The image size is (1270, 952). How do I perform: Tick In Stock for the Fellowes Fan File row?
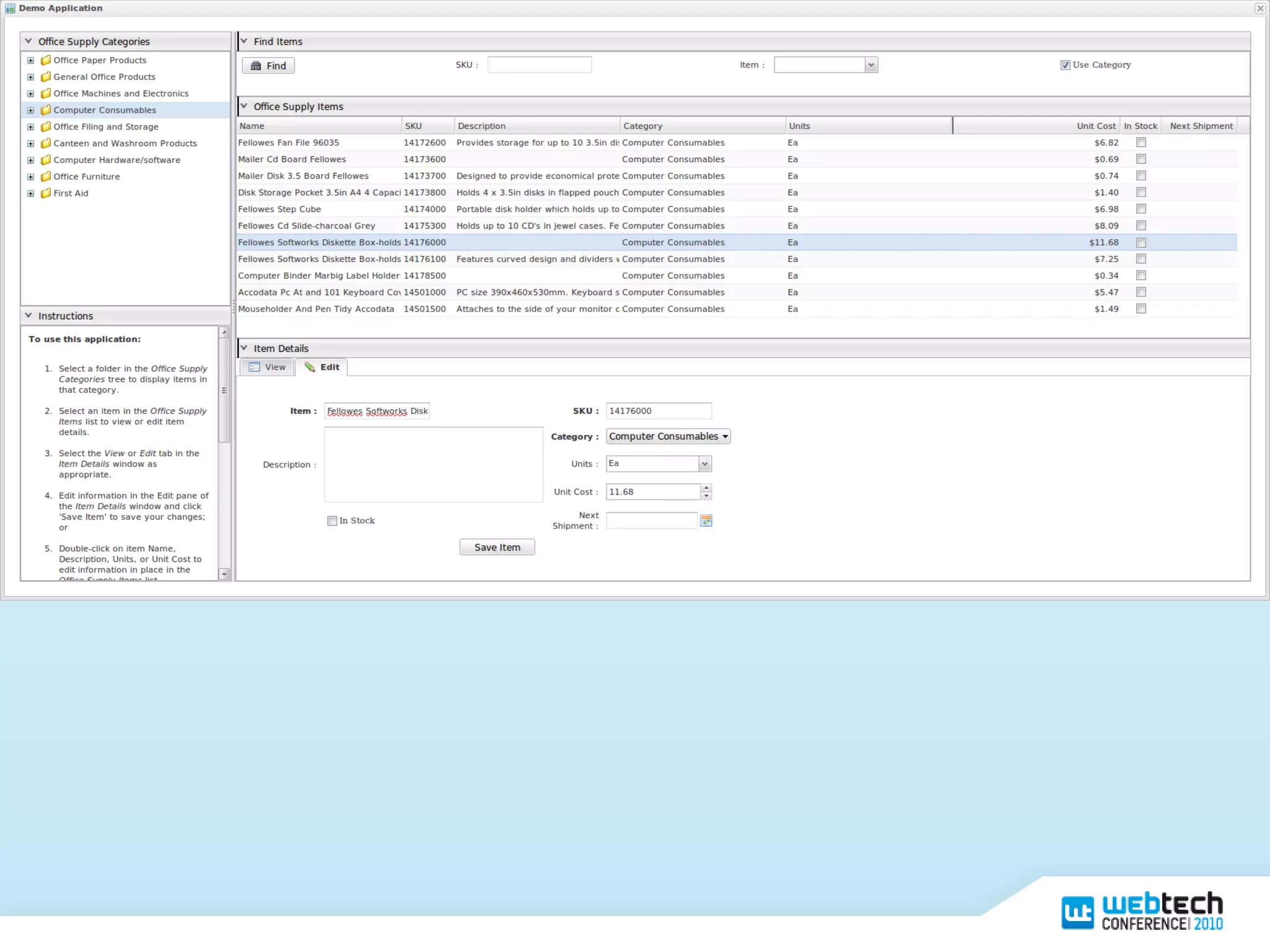click(x=1141, y=143)
